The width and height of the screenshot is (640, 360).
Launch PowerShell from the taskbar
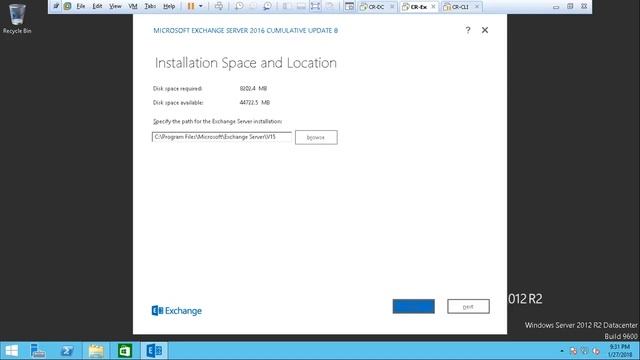[67, 351]
